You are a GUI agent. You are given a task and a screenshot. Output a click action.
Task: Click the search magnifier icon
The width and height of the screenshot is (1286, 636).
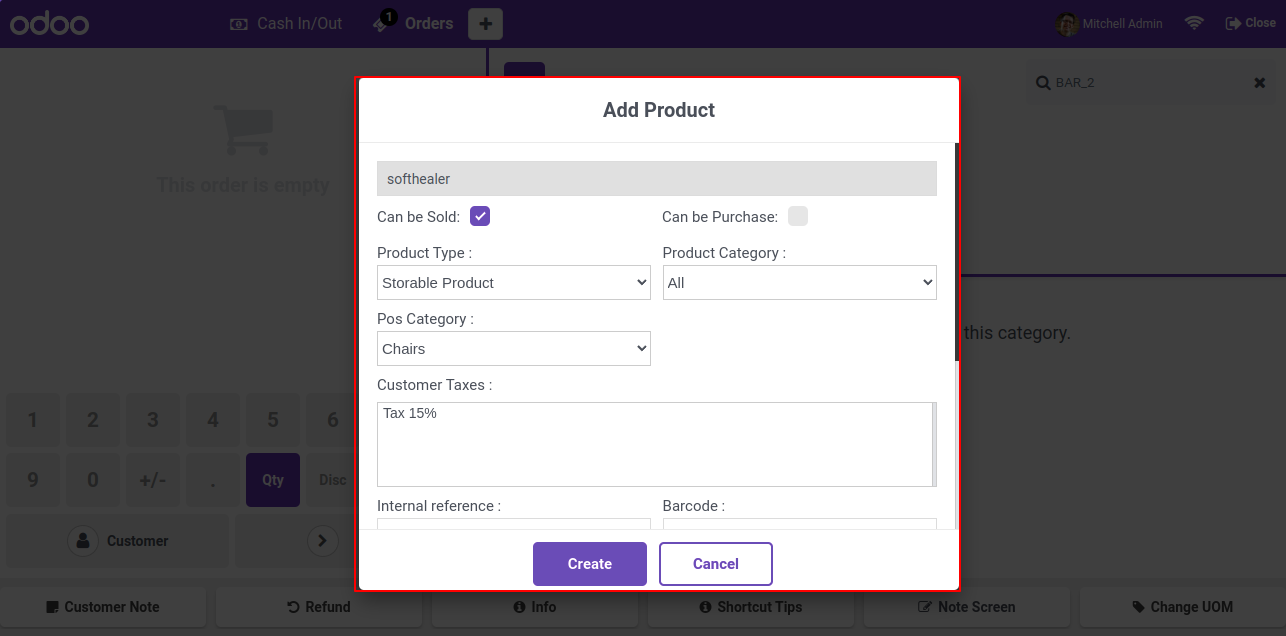pyautogui.click(x=1042, y=83)
